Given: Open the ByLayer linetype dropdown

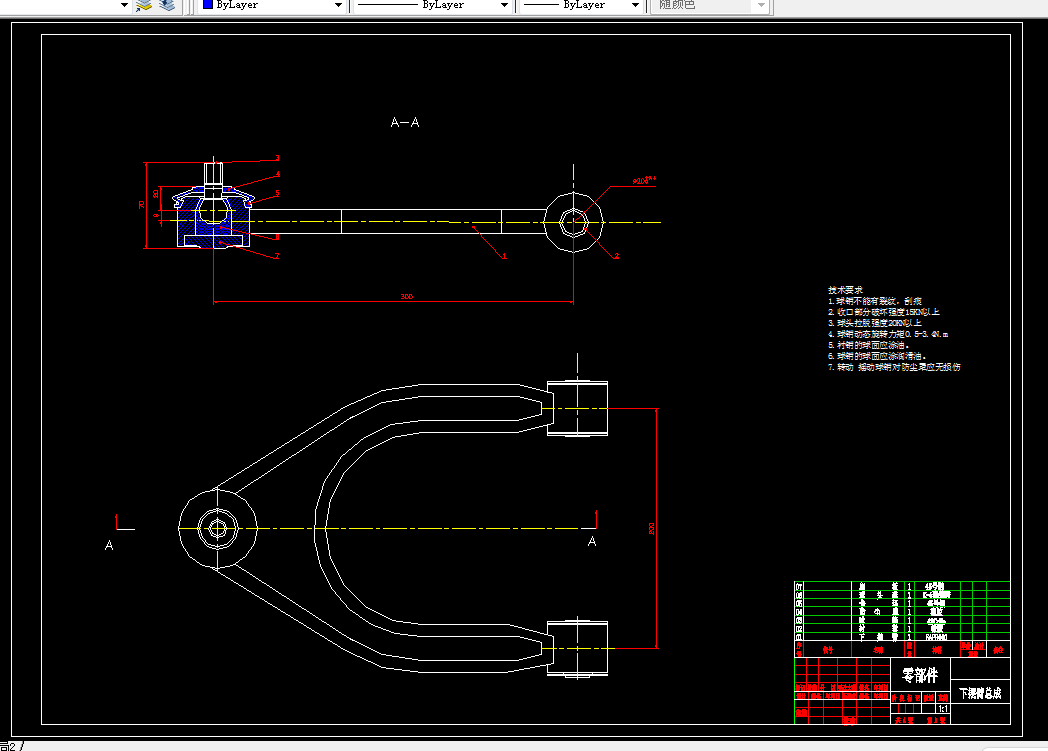Looking at the screenshot, I should [x=504, y=5].
